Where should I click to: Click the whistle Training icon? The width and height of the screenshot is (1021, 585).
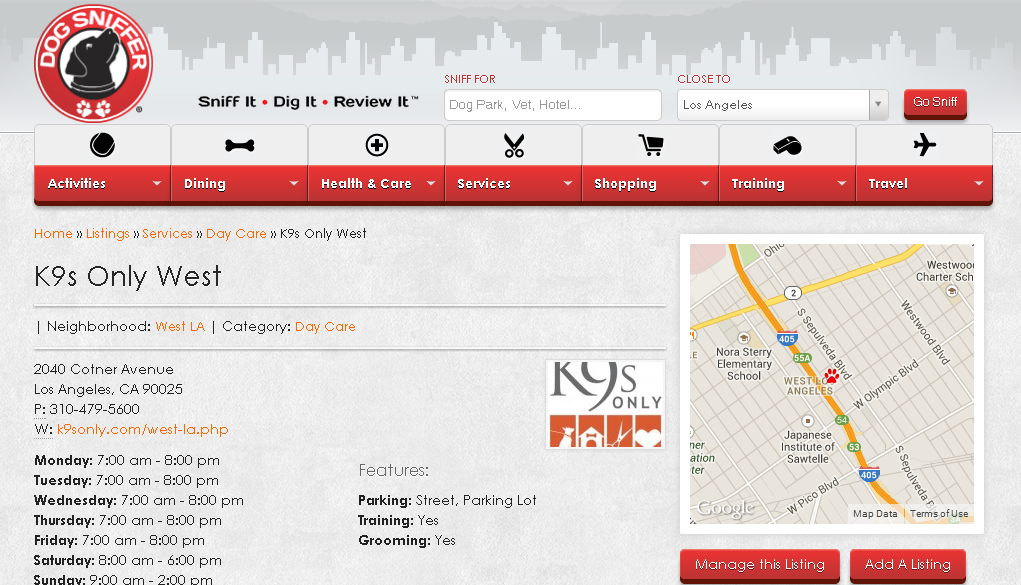pyautogui.click(x=787, y=145)
